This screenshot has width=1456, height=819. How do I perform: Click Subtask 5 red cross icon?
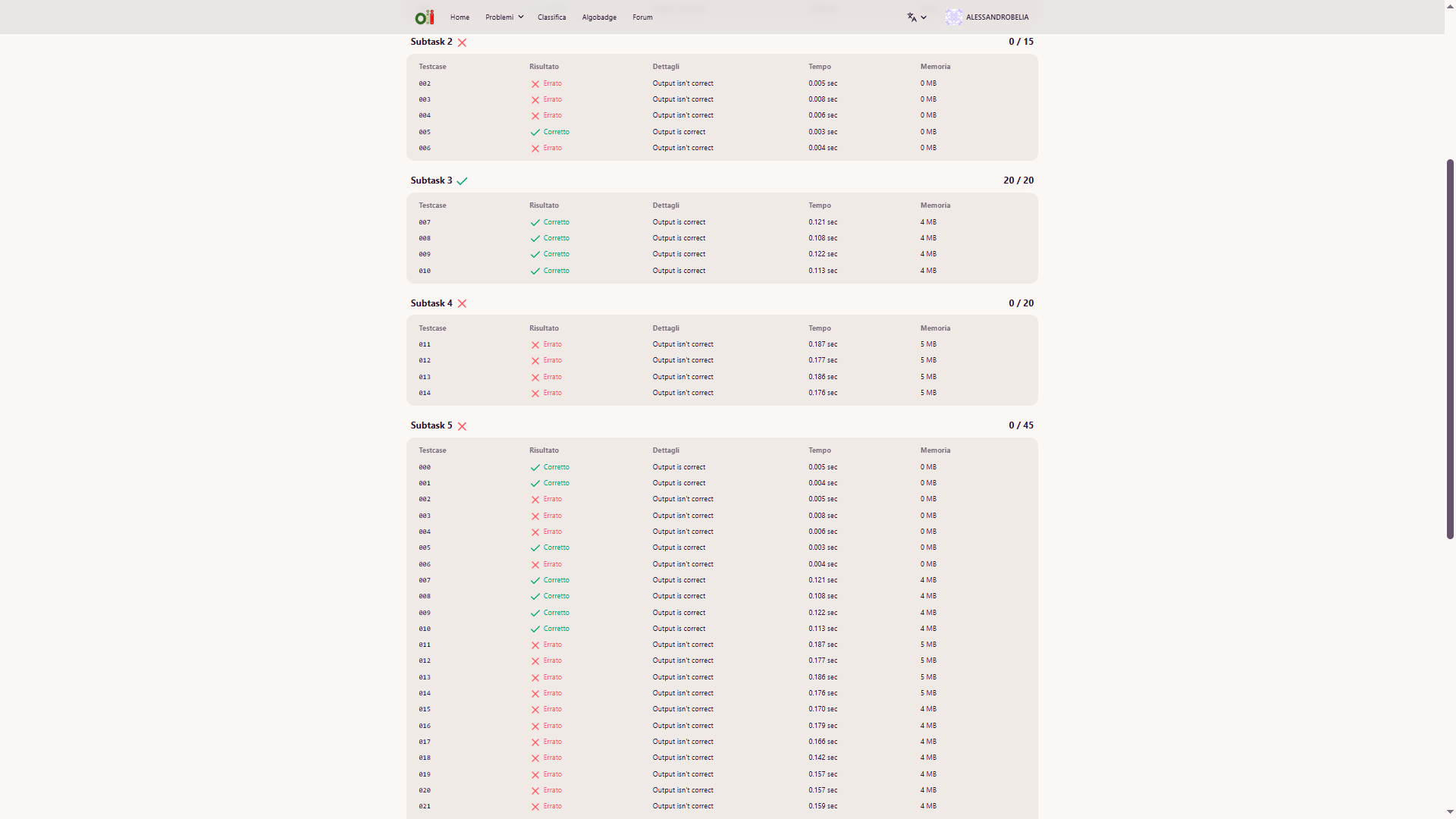click(462, 426)
